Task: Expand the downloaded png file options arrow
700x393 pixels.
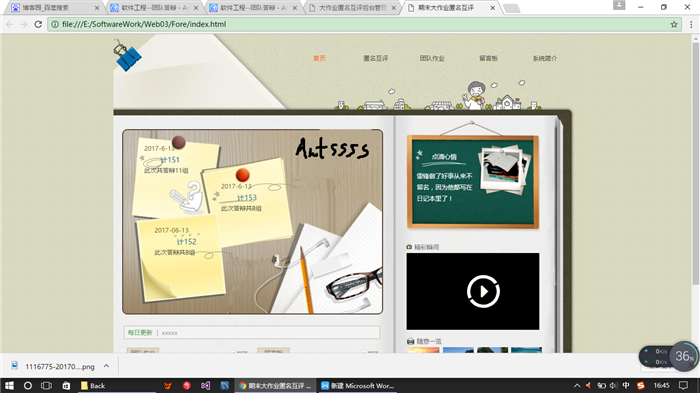Action: coord(106,366)
